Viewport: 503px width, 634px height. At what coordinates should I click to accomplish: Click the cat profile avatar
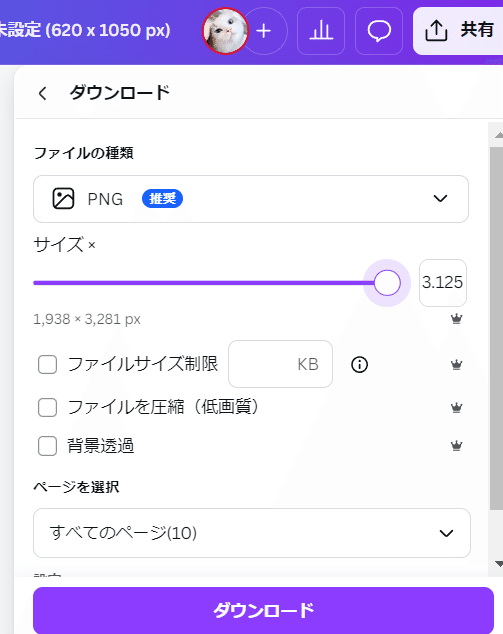coord(225,31)
